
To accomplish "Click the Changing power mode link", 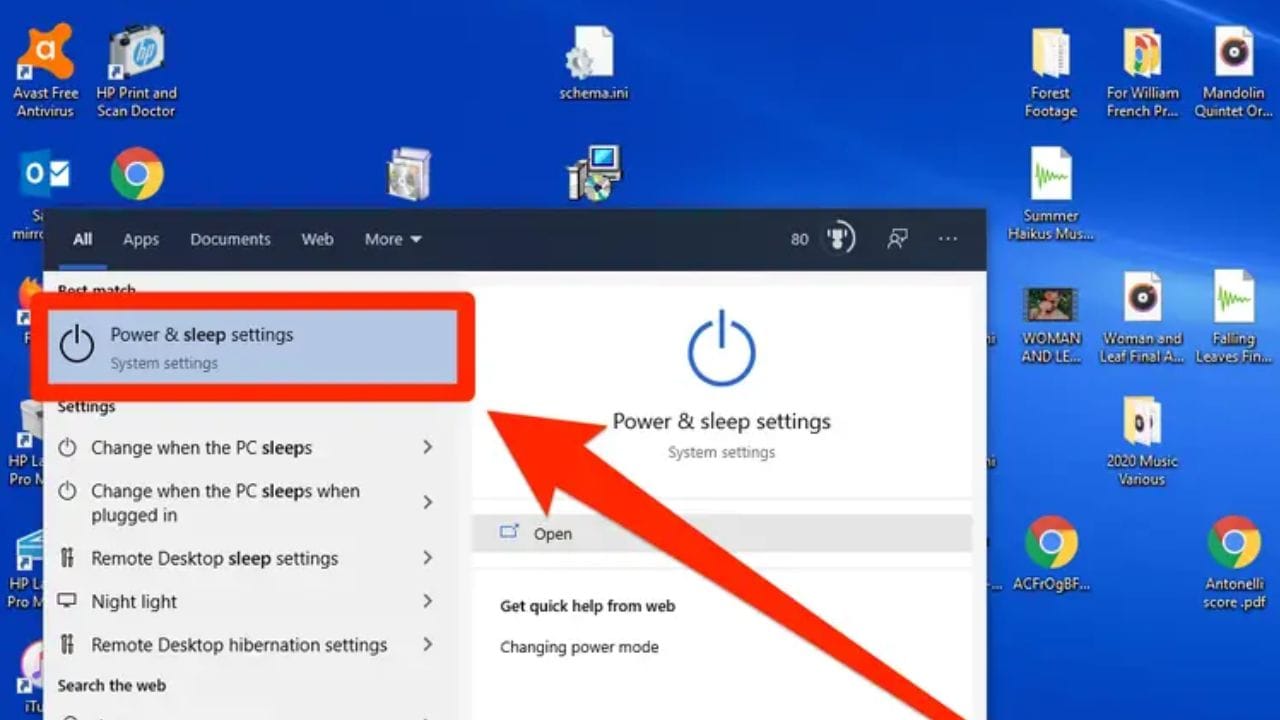I will pyautogui.click(x=579, y=647).
